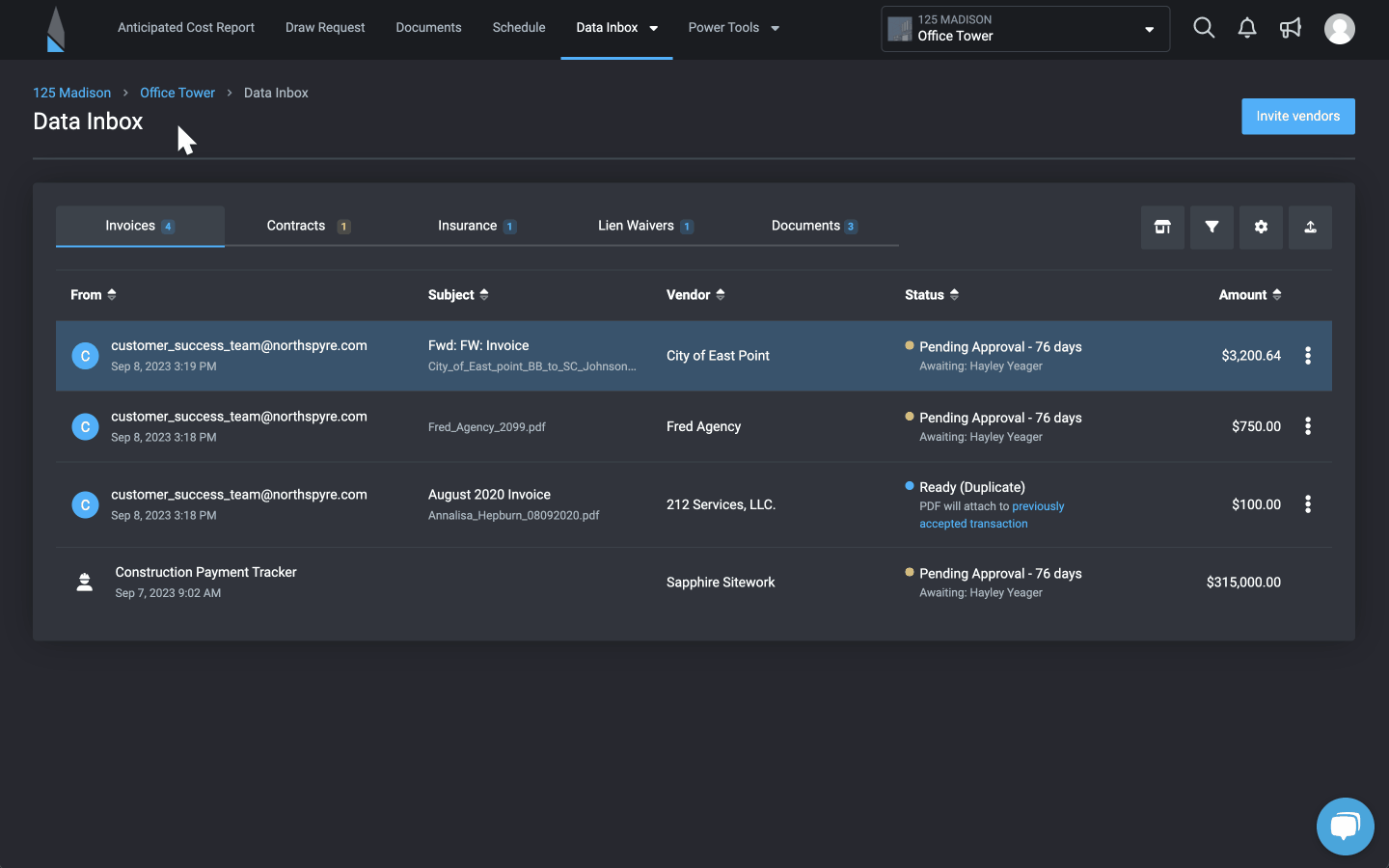Click the sender avatar in 212 Services row
The width and height of the screenshot is (1389, 868).
coord(85,504)
